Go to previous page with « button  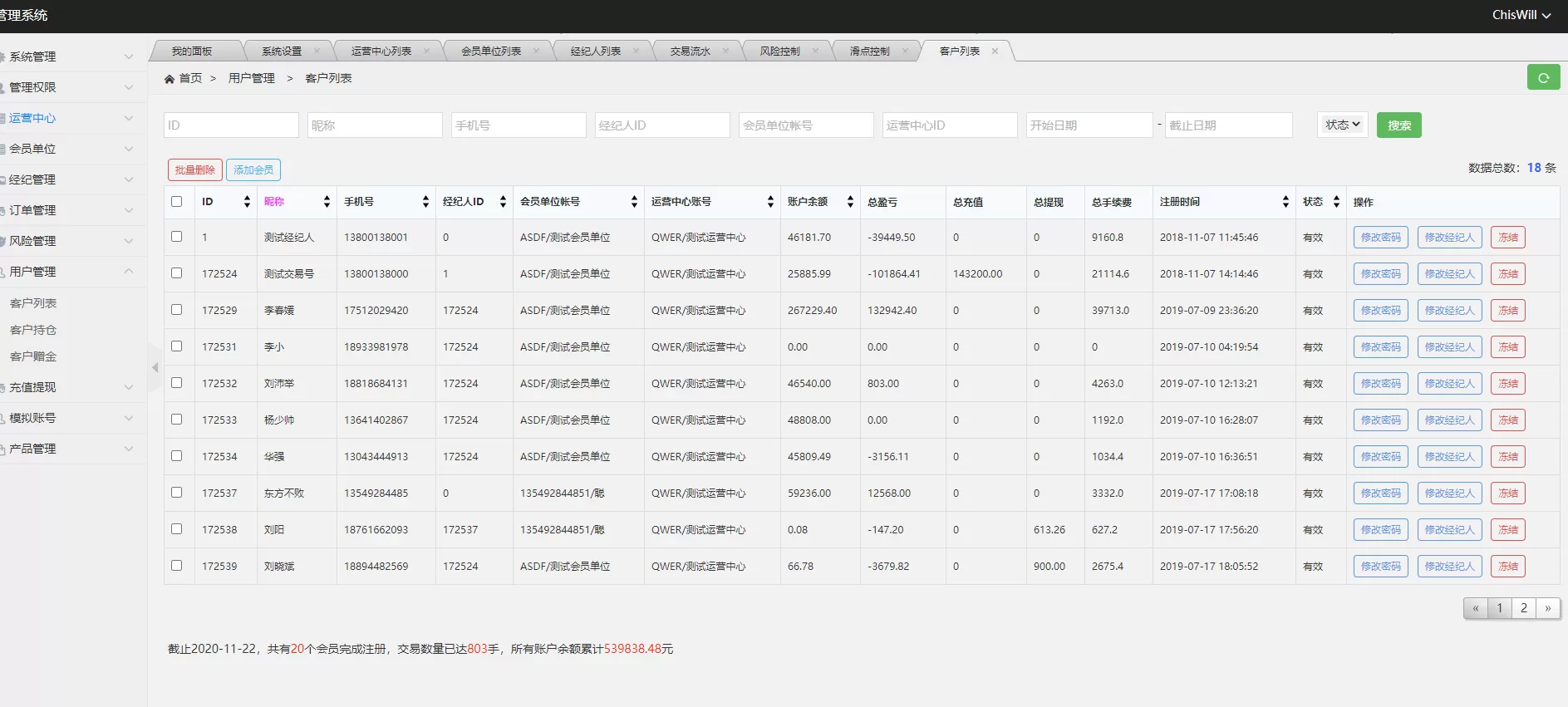click(1476, 608)
